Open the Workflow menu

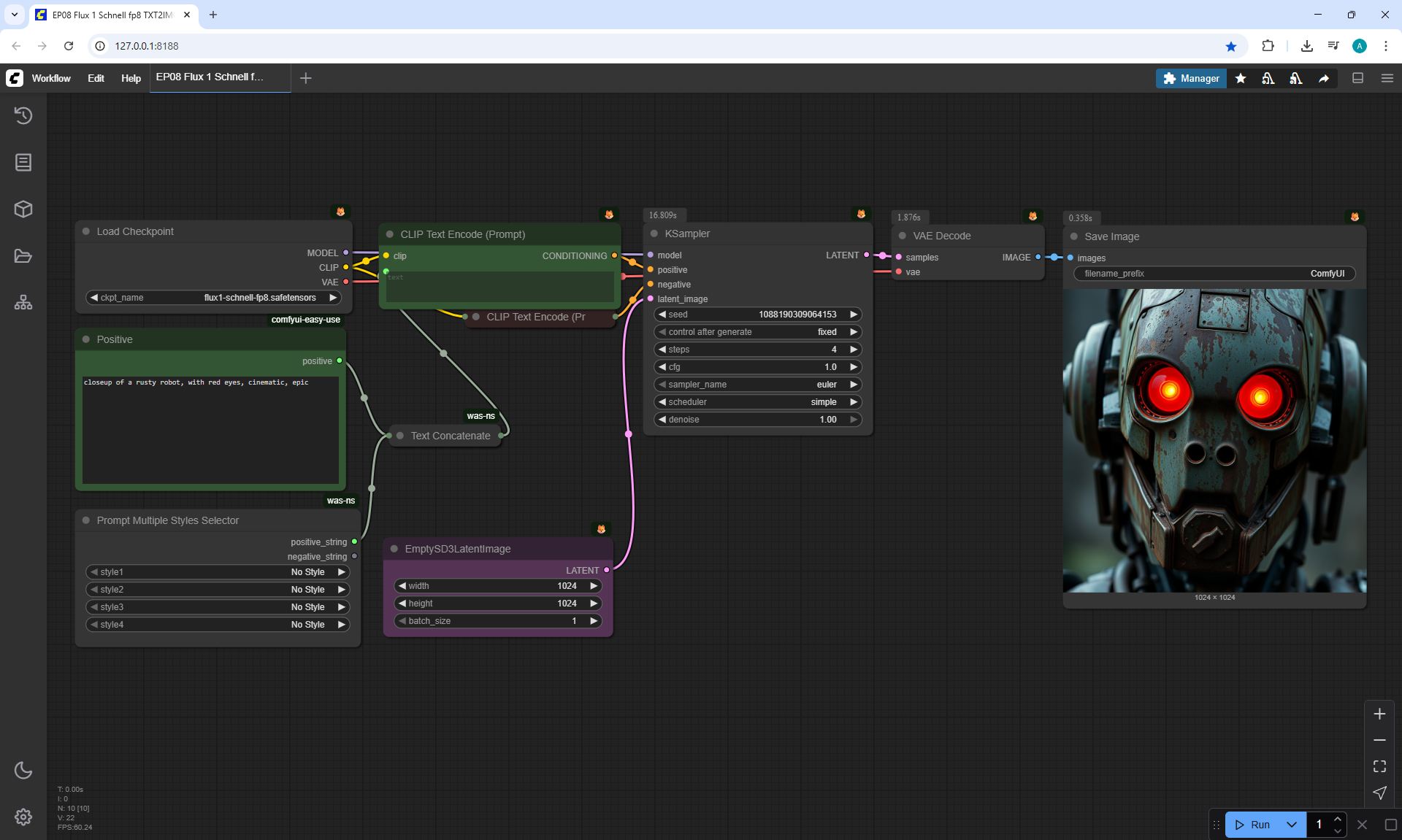click(51, 78)
